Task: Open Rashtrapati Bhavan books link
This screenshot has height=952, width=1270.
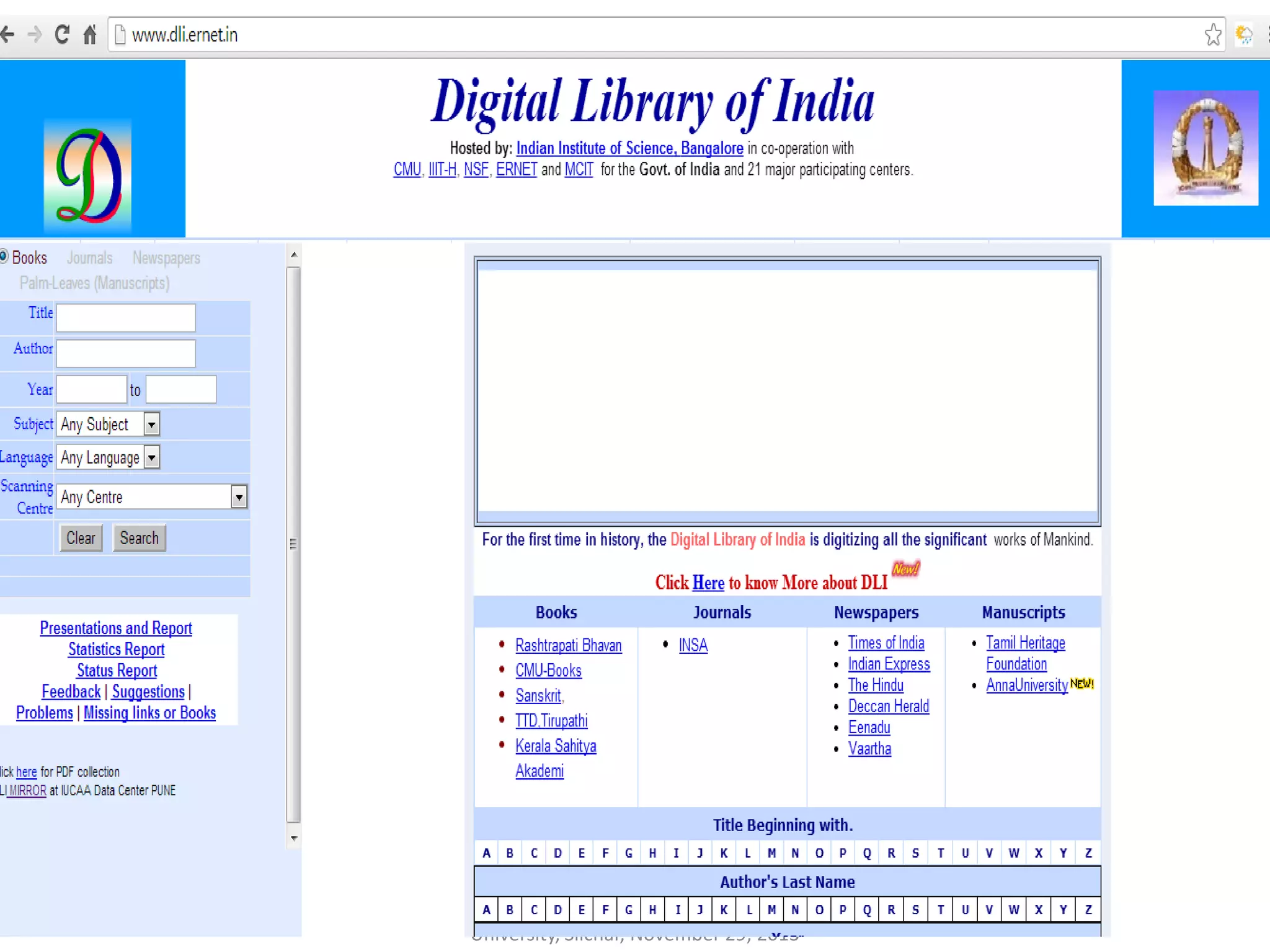Action: tap(568, 646)
